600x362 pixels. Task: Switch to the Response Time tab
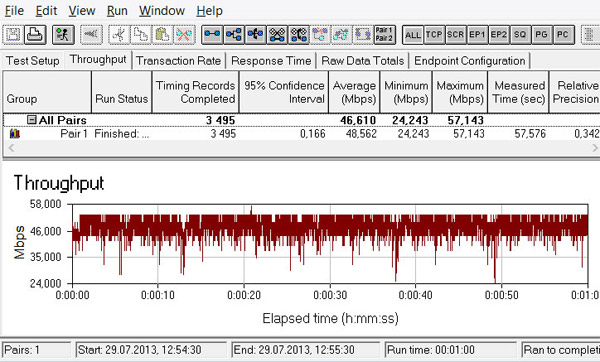pos(271,61)
